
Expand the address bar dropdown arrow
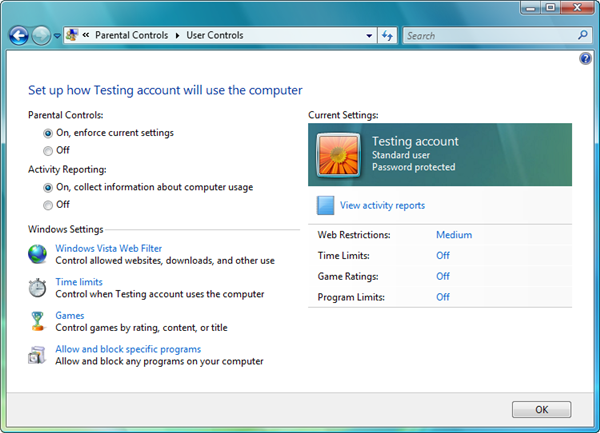[369, 36]
